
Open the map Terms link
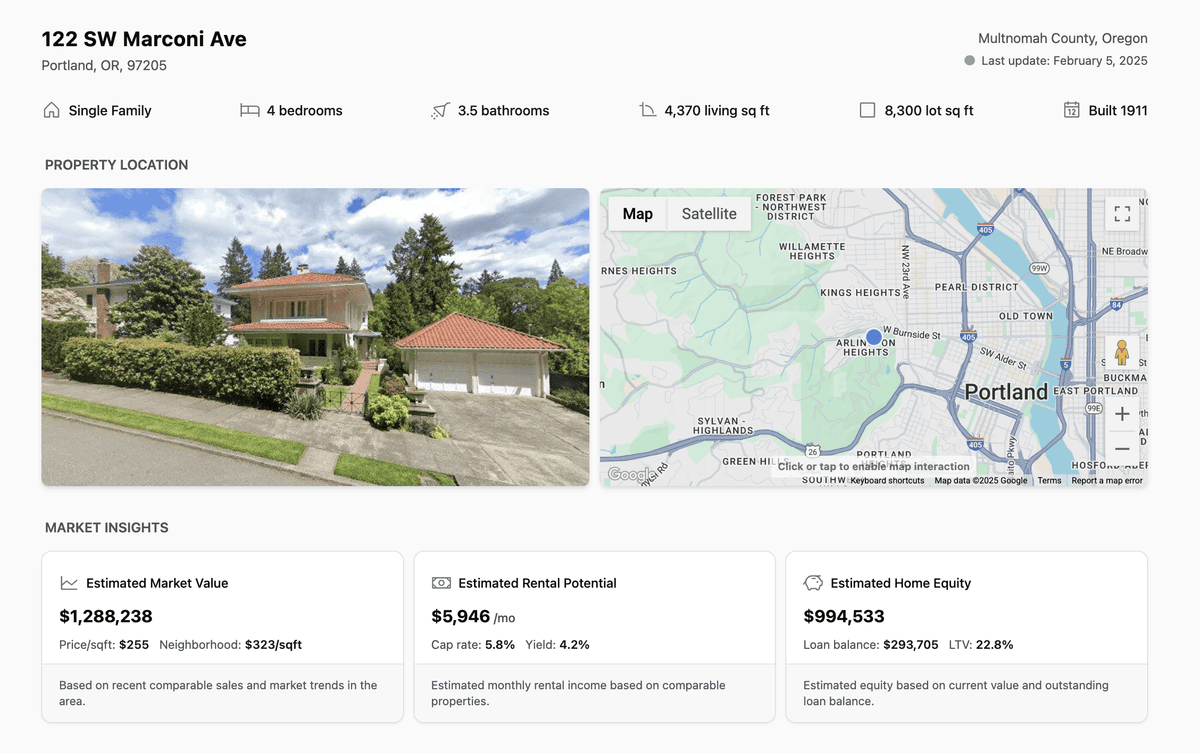click(1049, 481)
